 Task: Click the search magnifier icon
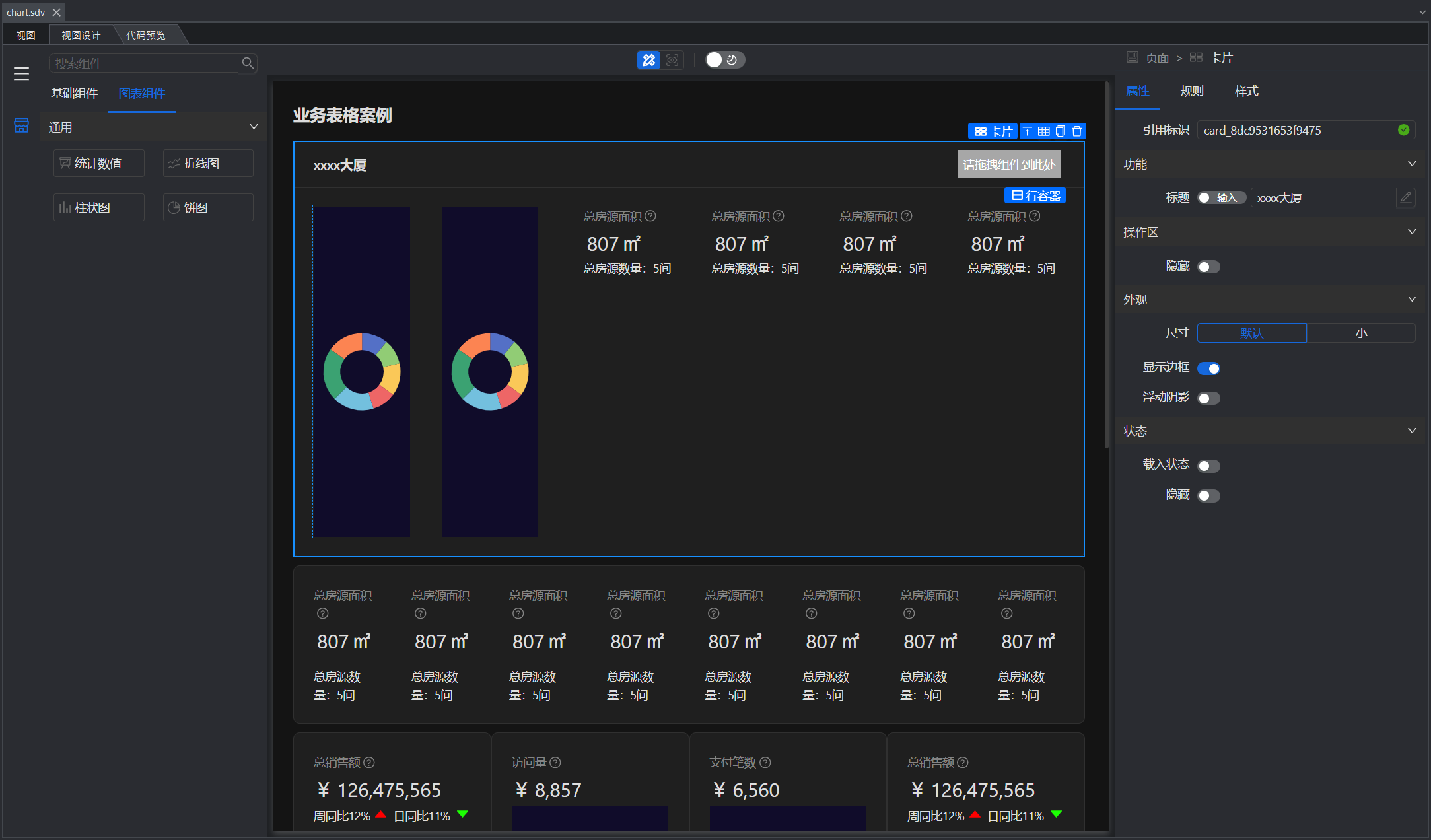[248, 63]
